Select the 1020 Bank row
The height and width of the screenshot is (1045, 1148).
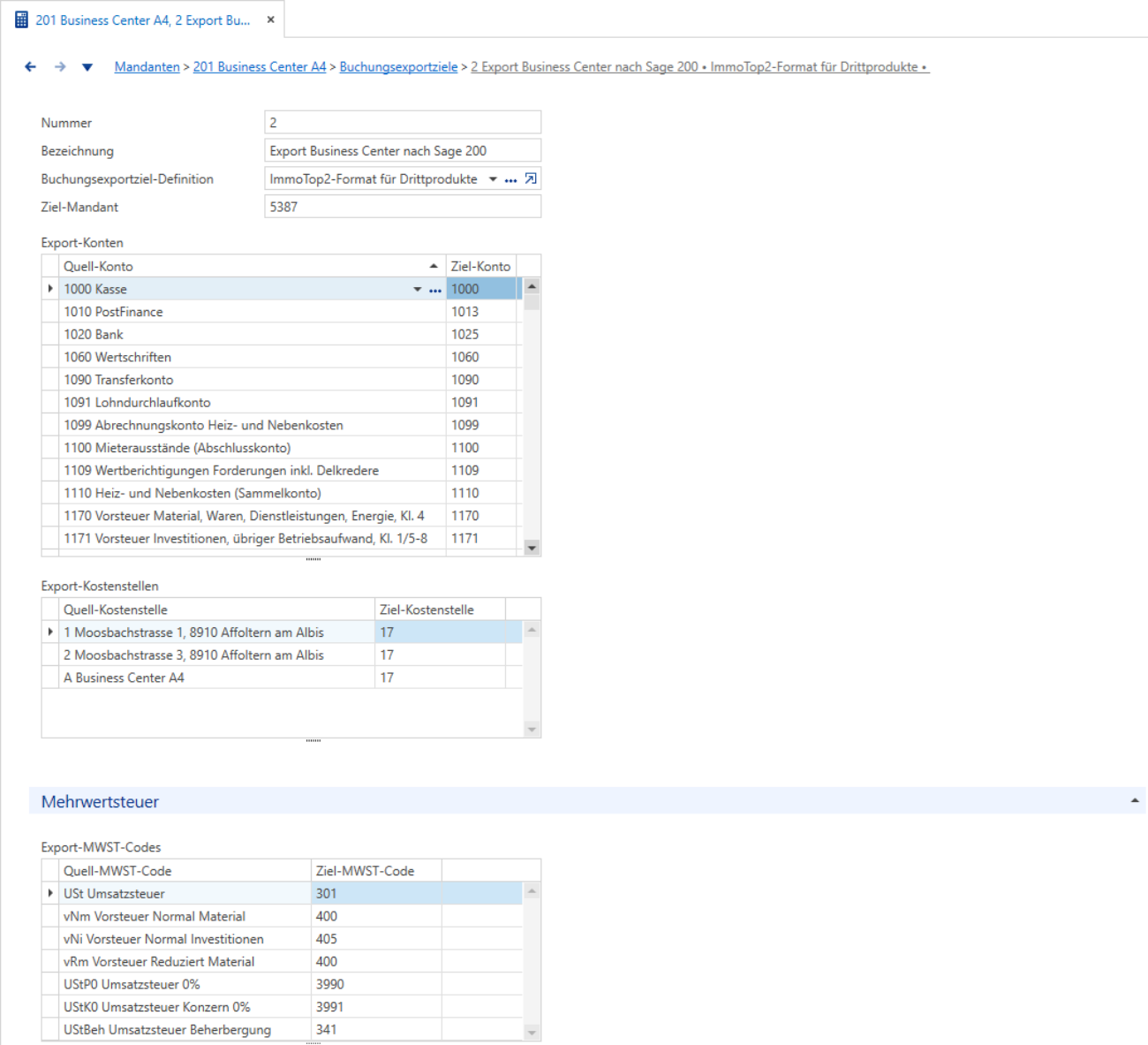pyautogui.click(x=282, y=335)
